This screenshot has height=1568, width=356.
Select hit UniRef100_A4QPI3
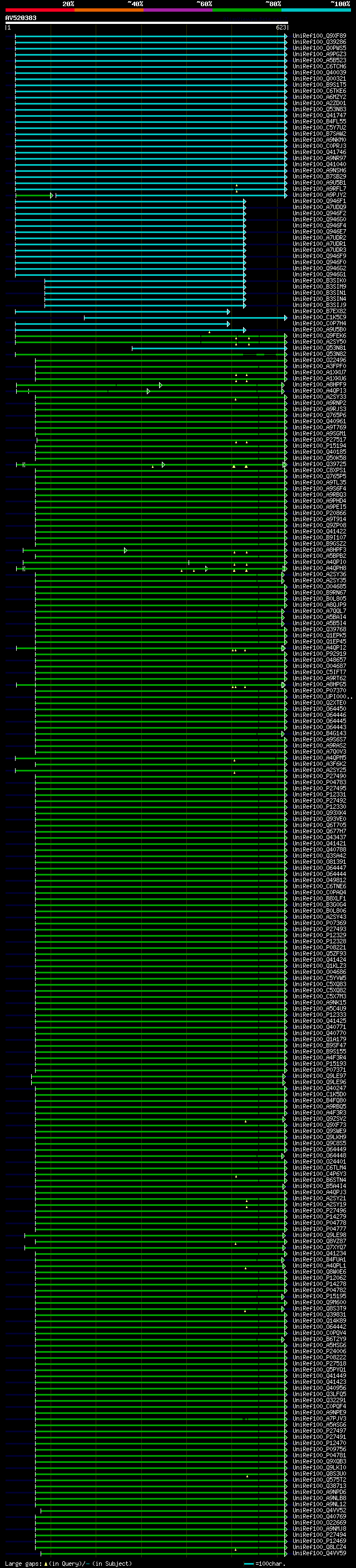[319, 391]
